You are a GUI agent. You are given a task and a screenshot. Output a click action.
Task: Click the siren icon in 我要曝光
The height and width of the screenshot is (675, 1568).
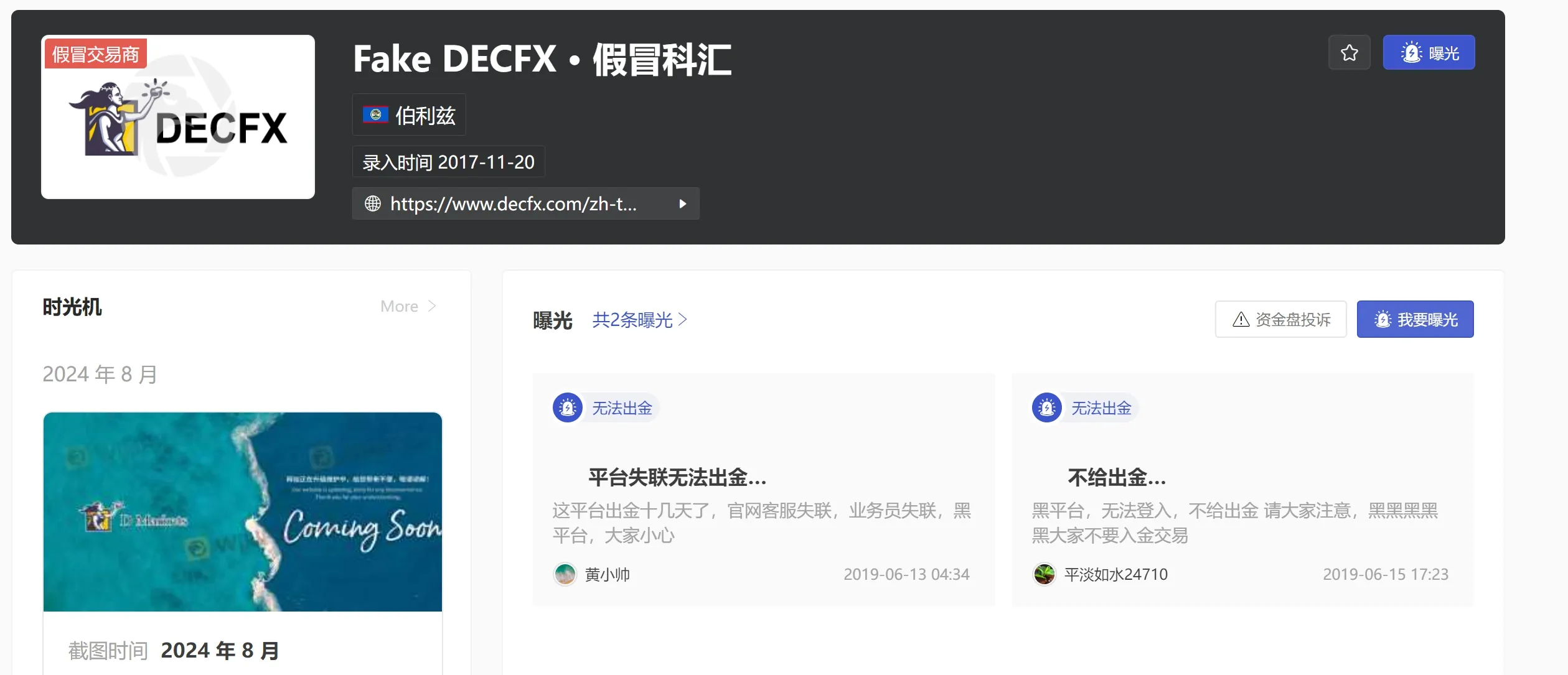(1383, 320)
